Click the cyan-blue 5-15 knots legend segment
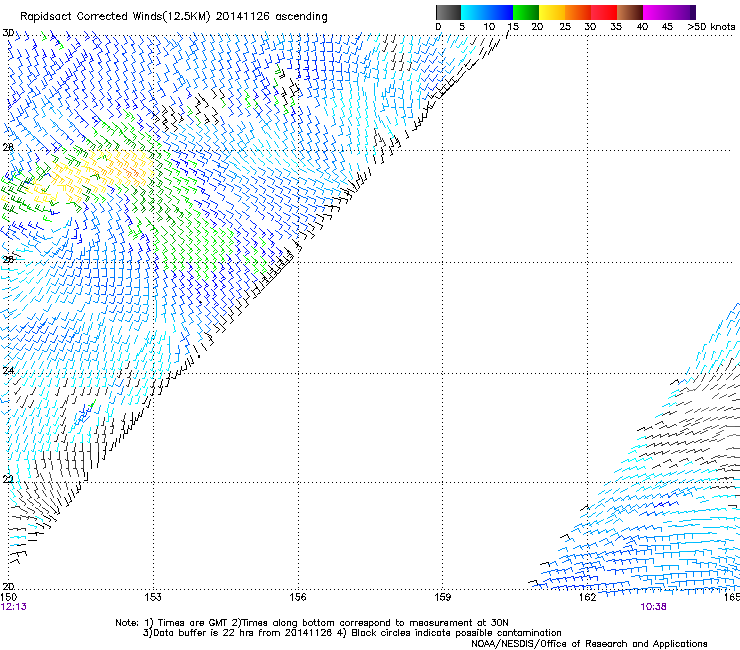 pyautogui.click(x=487, y=12)
